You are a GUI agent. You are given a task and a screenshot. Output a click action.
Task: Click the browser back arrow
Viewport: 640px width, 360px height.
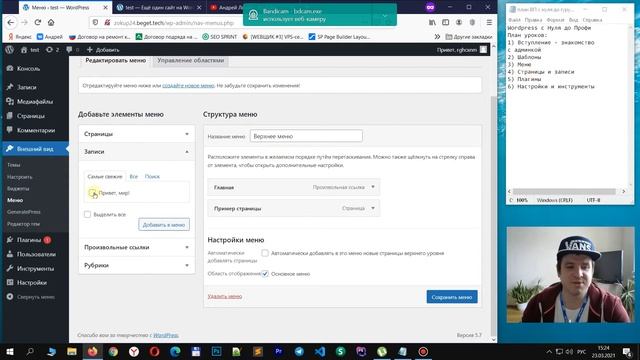click(11, 22)
